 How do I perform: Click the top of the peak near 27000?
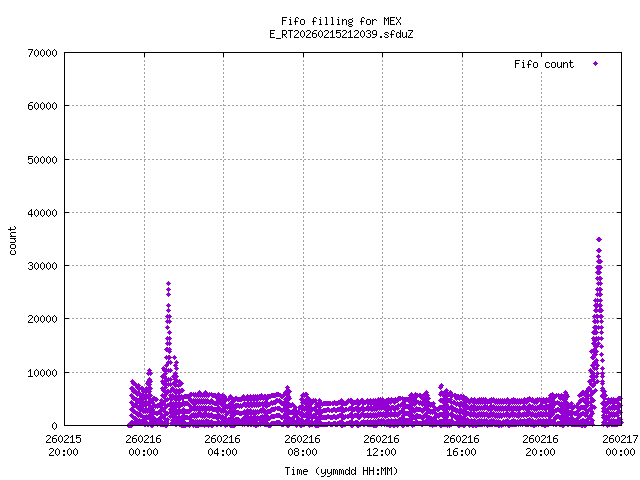(168, 284)
